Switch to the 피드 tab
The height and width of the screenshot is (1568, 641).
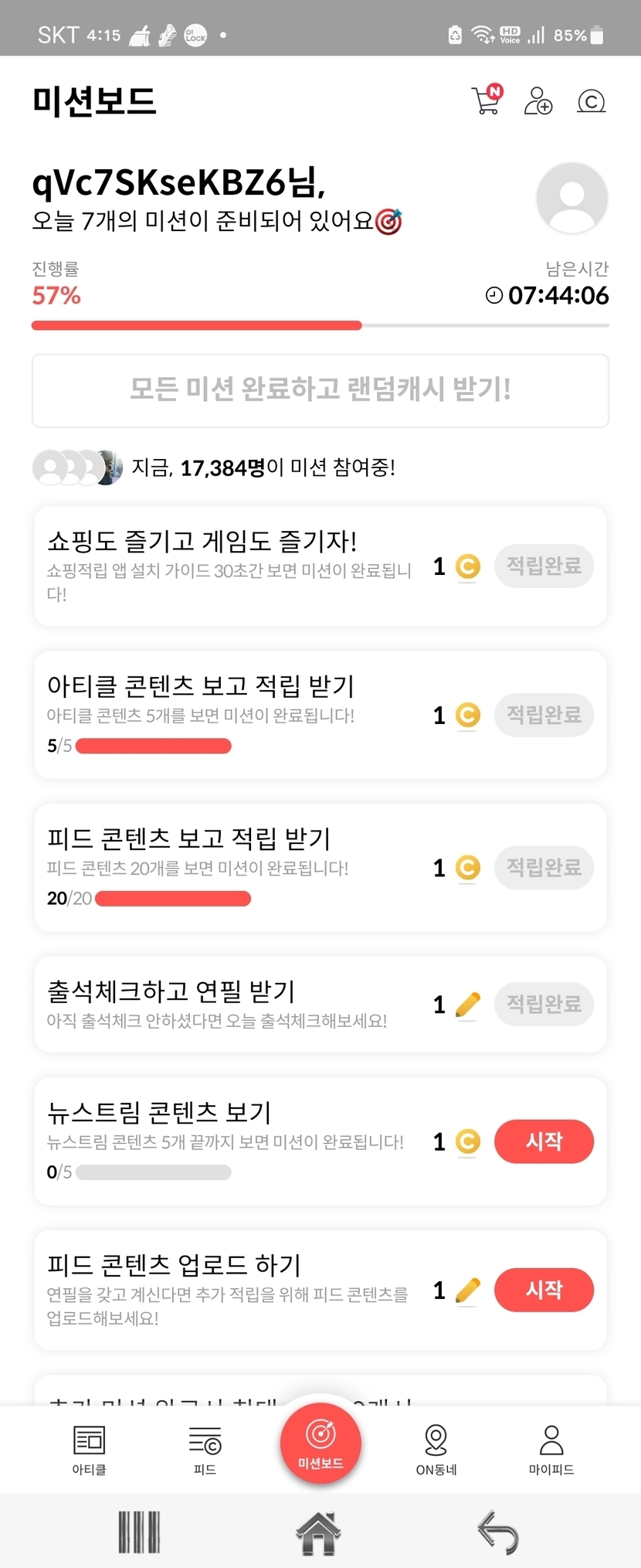pyautogui.click(x=205, y=1450)
